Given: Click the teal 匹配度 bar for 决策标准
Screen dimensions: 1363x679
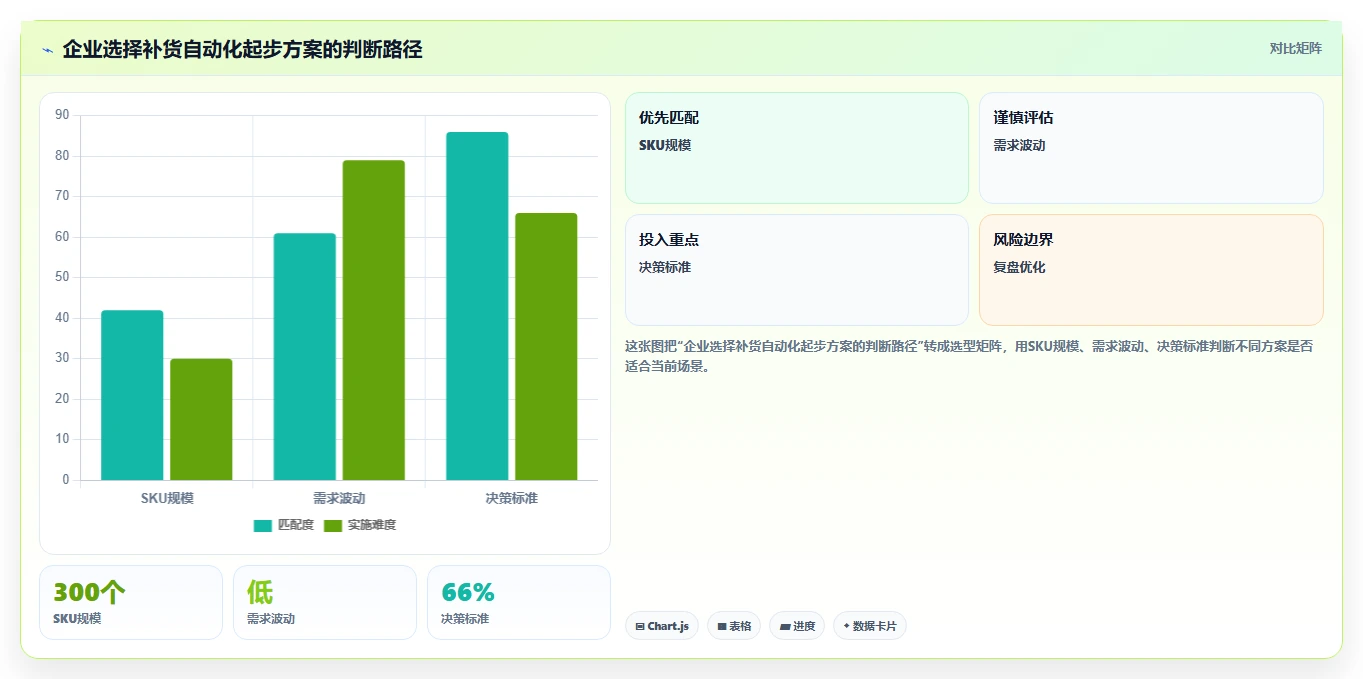Looking at the screenshot, I should 477,306.
